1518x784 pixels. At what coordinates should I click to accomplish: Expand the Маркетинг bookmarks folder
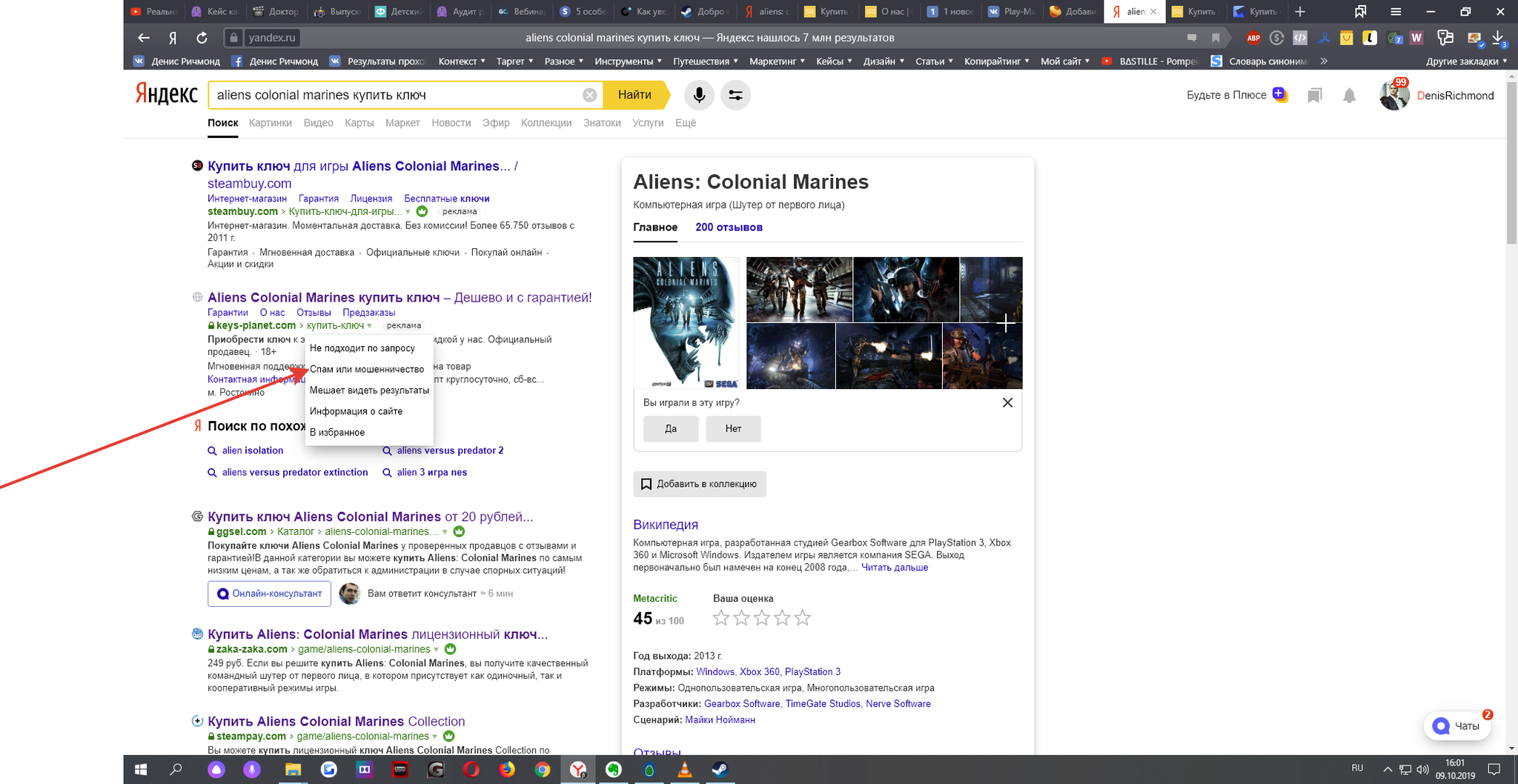click(777, 62)
